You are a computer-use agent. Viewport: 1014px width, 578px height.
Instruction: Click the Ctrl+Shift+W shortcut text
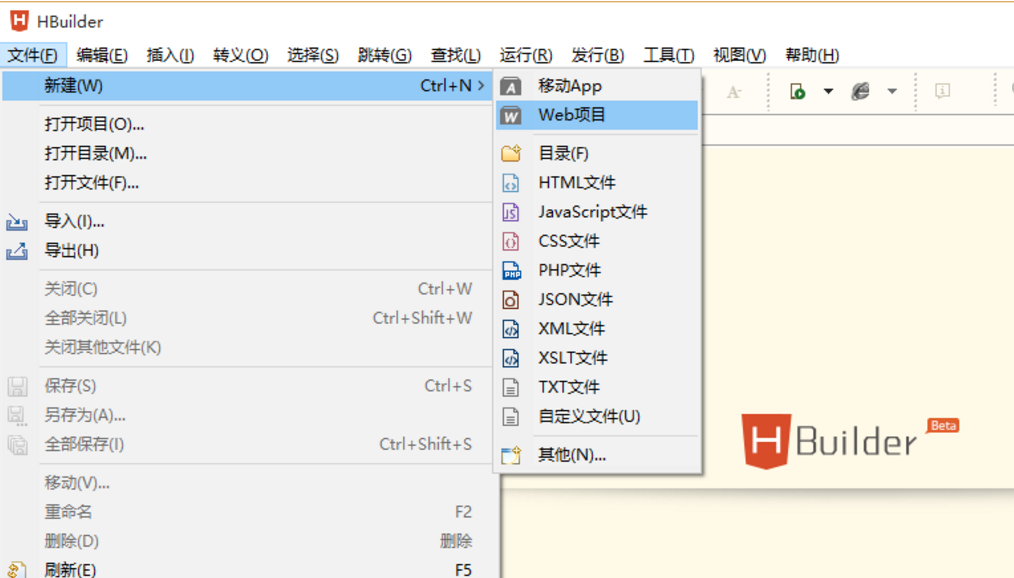tap(422, 318)
